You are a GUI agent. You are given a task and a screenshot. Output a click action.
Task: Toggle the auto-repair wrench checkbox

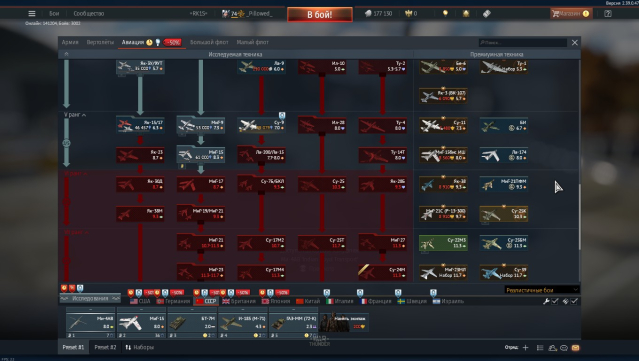tap(555, 301)
